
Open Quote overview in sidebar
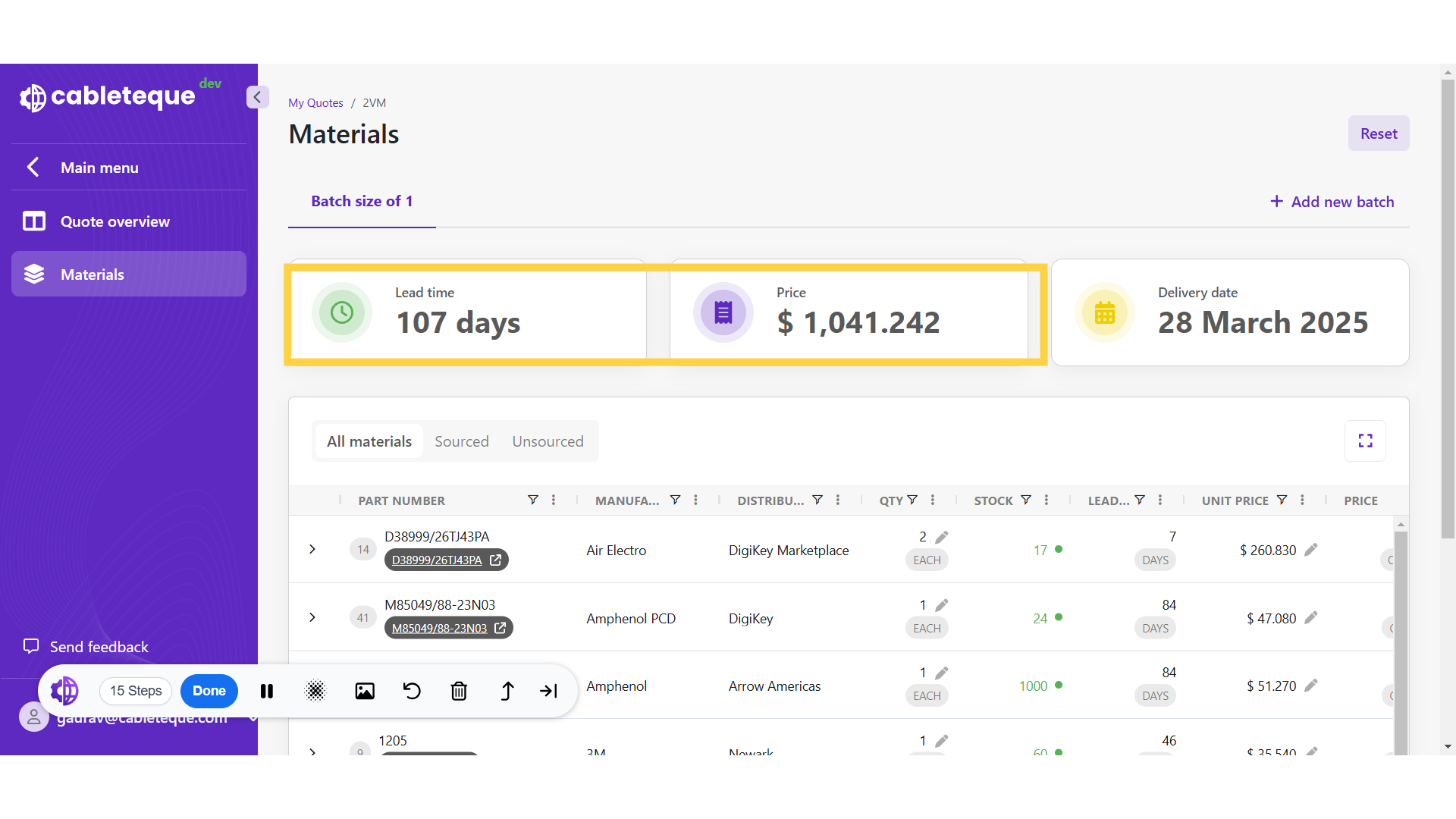pos(115,221)
